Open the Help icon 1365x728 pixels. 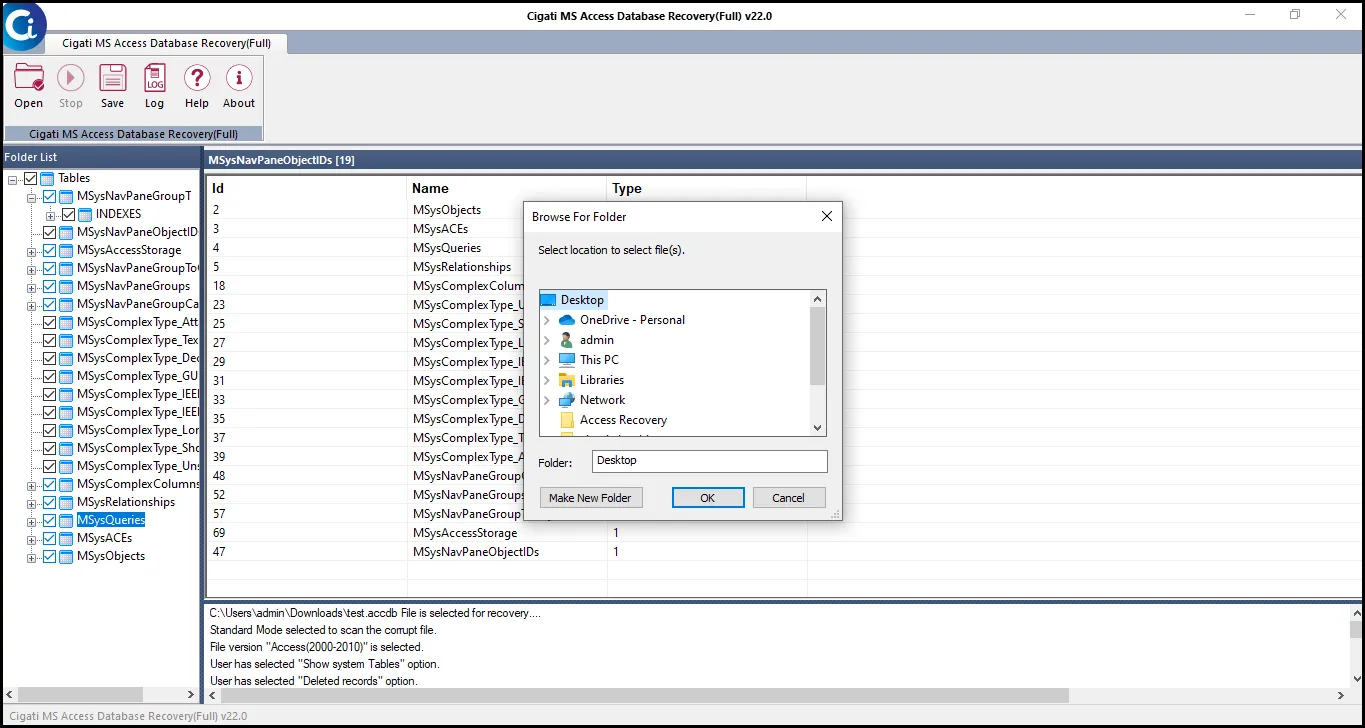197,78
